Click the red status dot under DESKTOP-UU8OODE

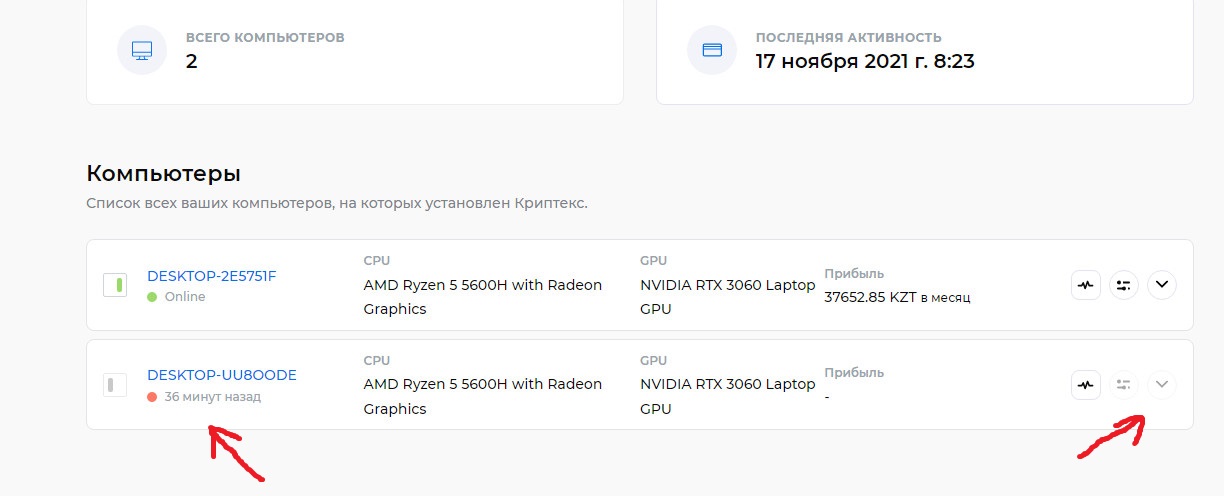(152, 397)
